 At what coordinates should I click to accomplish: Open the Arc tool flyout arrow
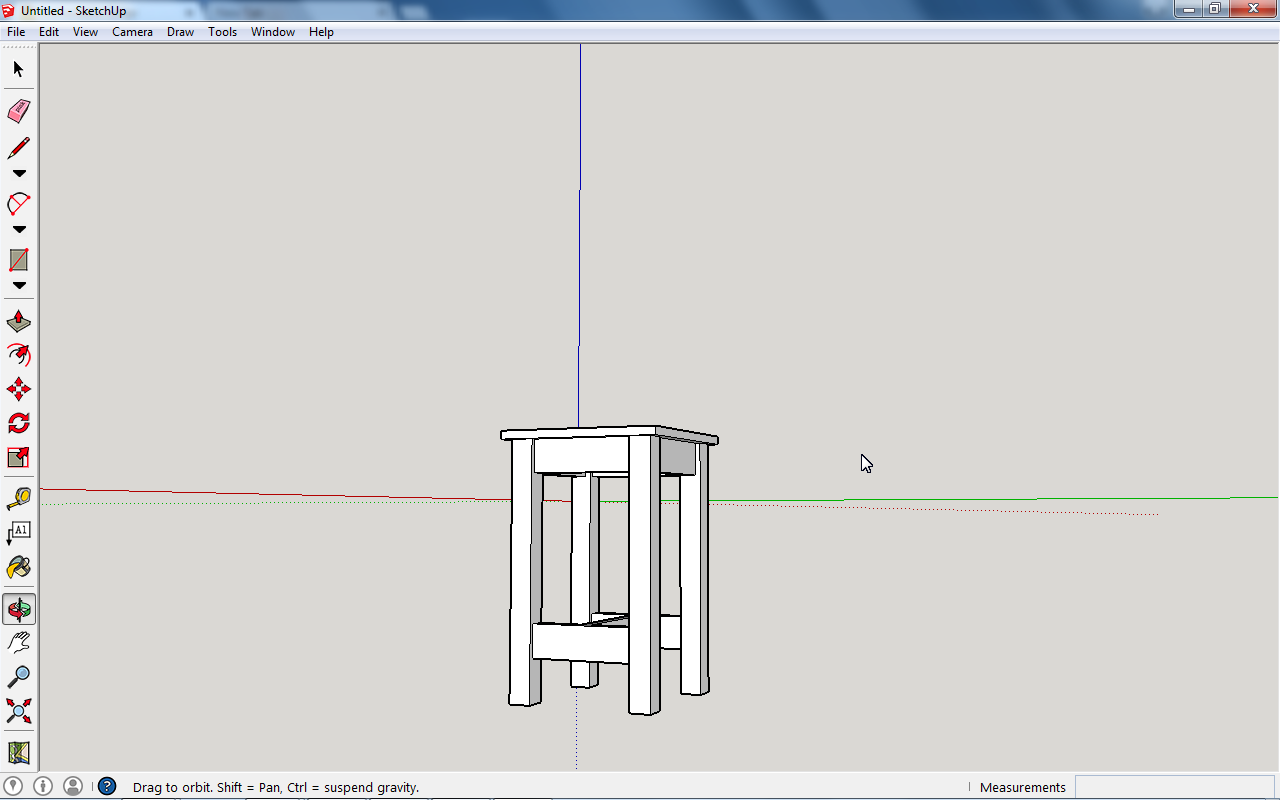[18, 229]
